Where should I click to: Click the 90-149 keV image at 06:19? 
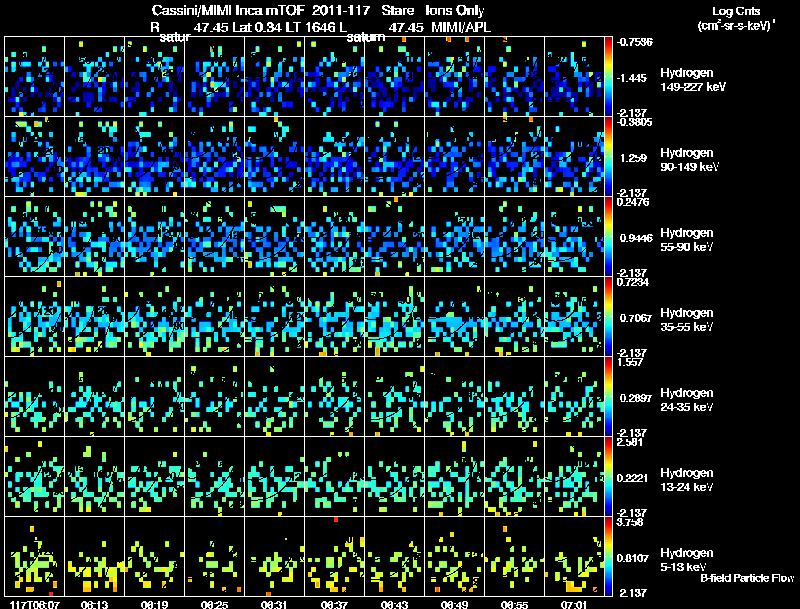[x=154, y=156]
